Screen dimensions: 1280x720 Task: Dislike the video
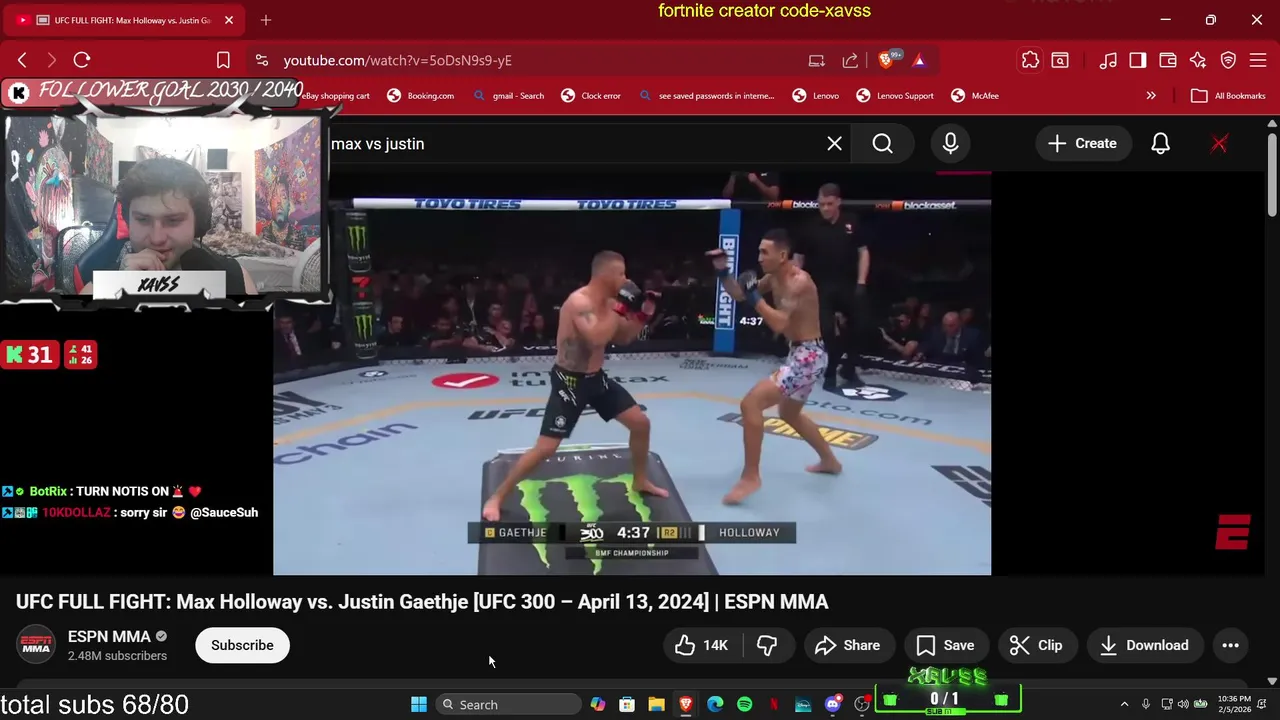768,645
